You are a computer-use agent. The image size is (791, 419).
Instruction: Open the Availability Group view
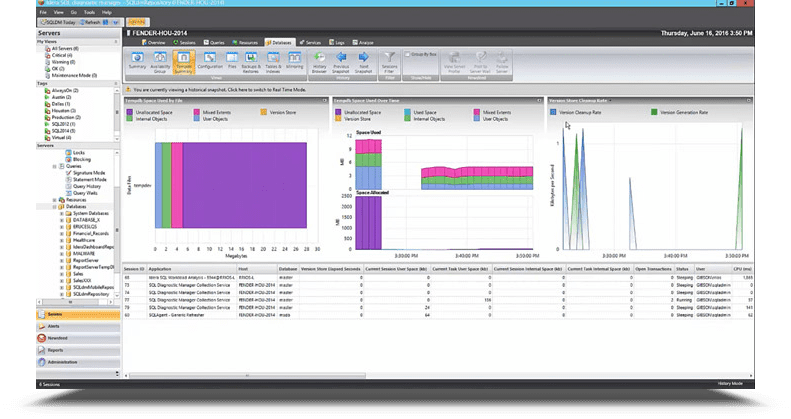[160, 62]
